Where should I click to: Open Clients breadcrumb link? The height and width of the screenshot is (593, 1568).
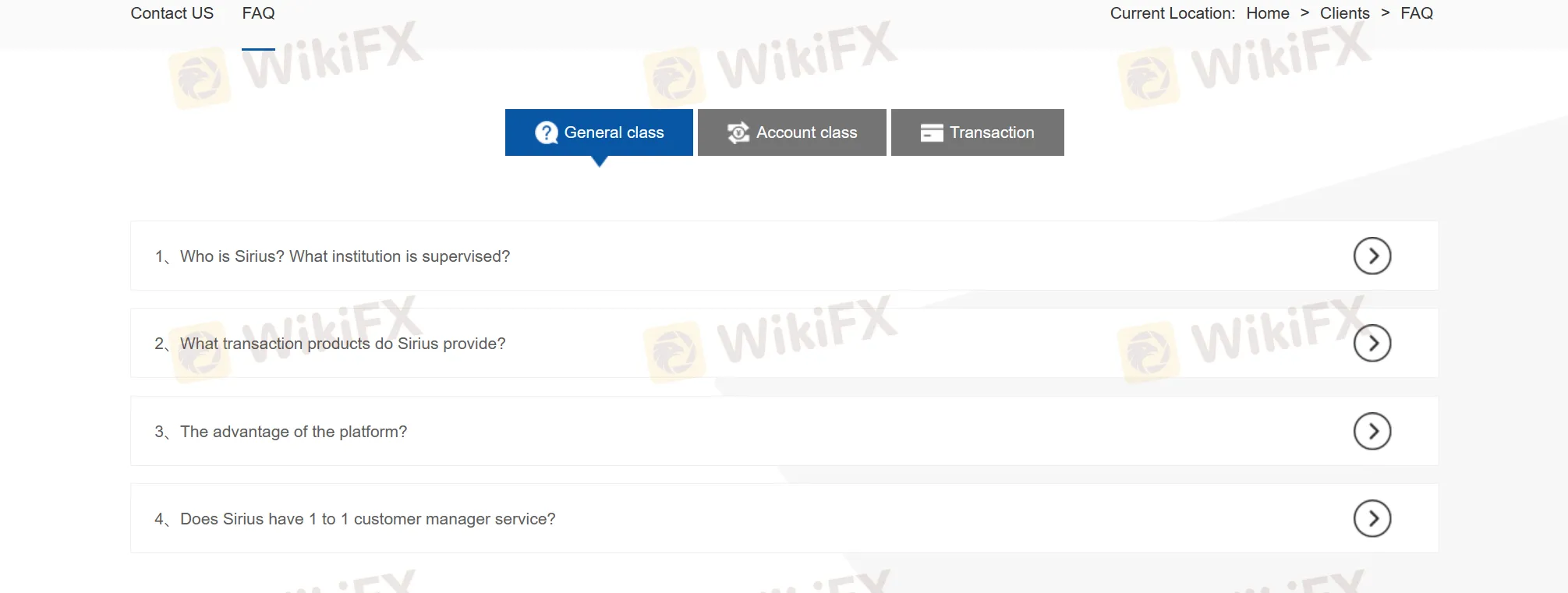pyautogui.click(x=1344, y=13)
